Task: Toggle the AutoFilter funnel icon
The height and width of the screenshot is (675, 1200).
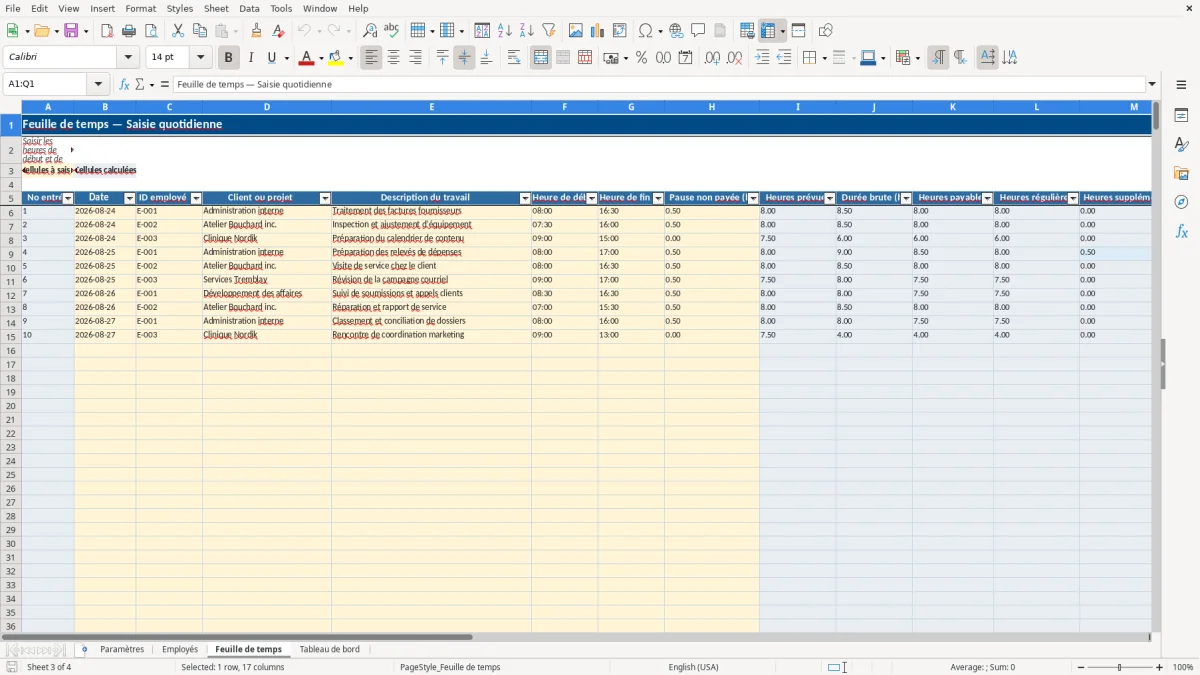Action: click(549, 31)
